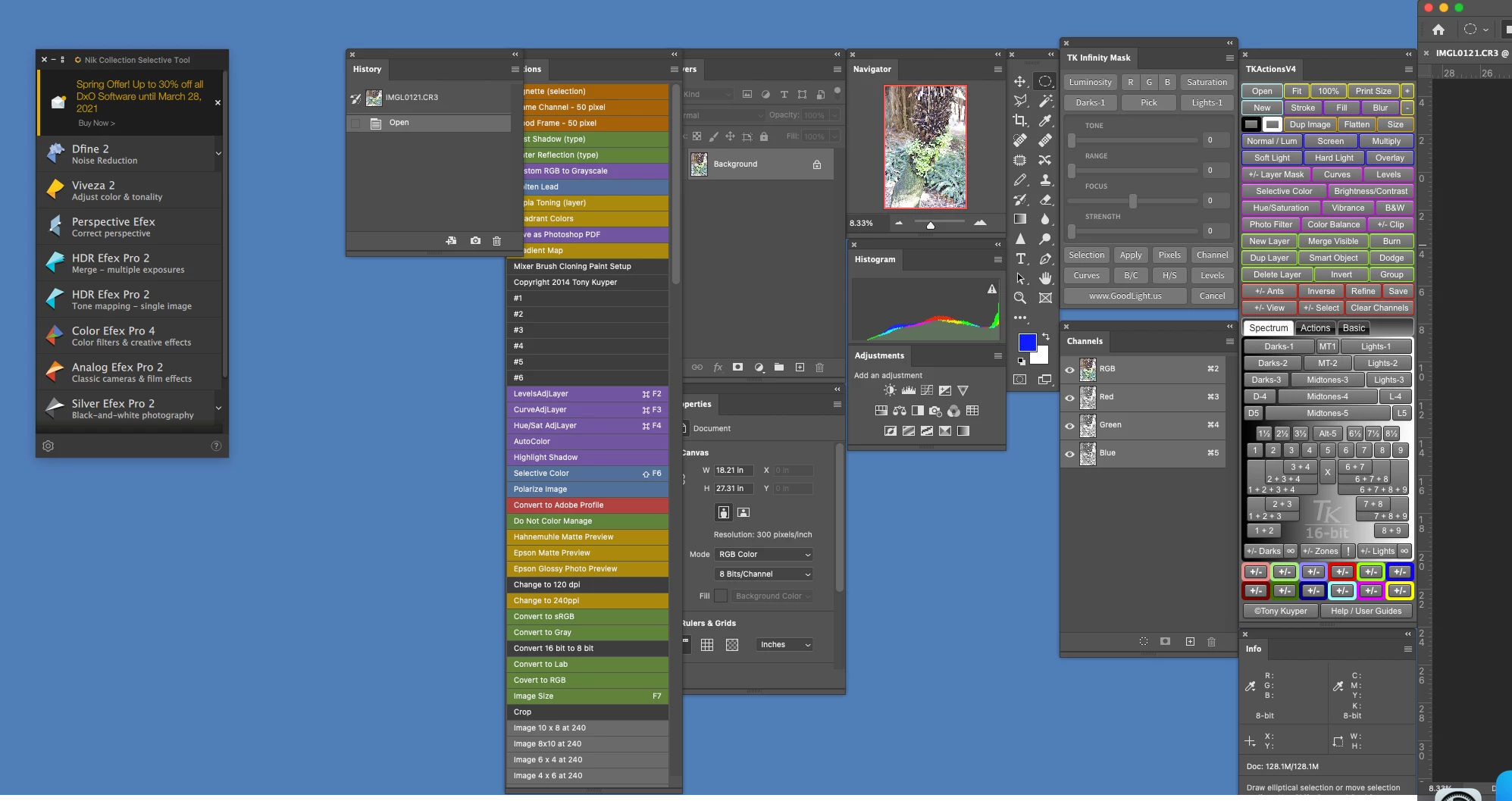The width and height of the screenshot is (1512, 801).
Task: Click the Flatten button in TKActionsV4
Action: coord(1357,124)
